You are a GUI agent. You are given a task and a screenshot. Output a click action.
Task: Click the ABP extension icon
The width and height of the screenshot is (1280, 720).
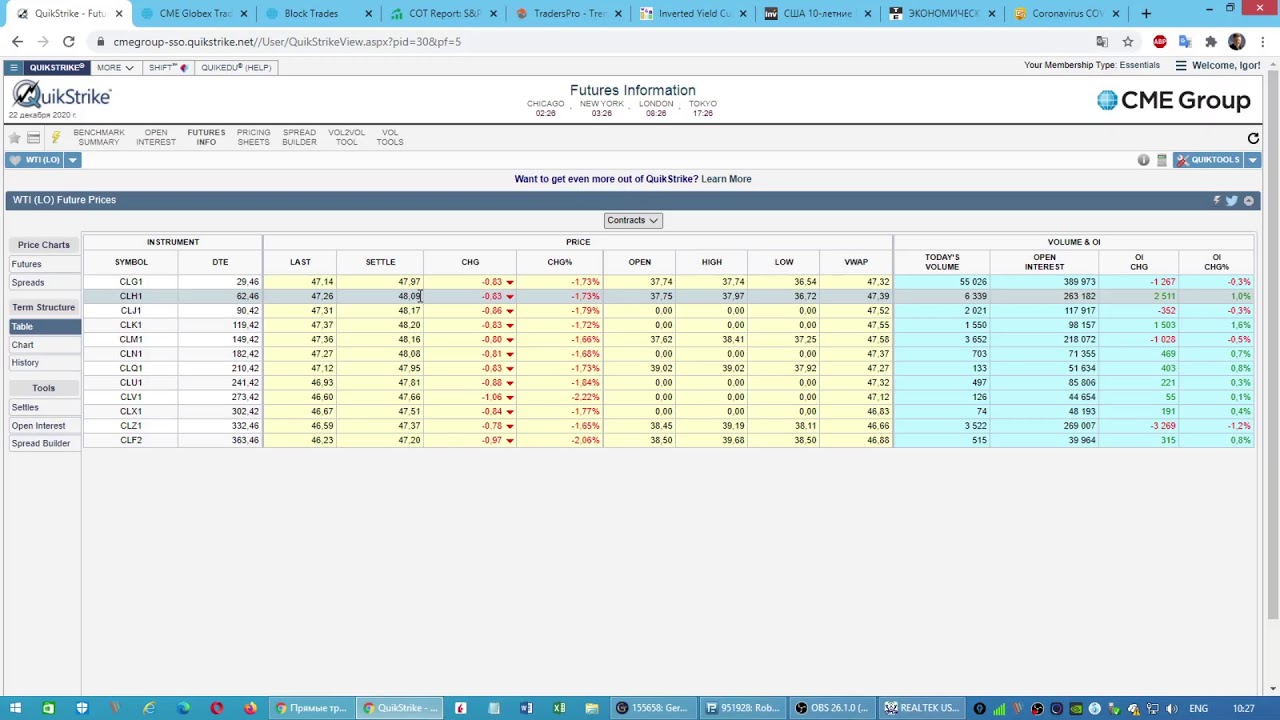(1159, 42)
